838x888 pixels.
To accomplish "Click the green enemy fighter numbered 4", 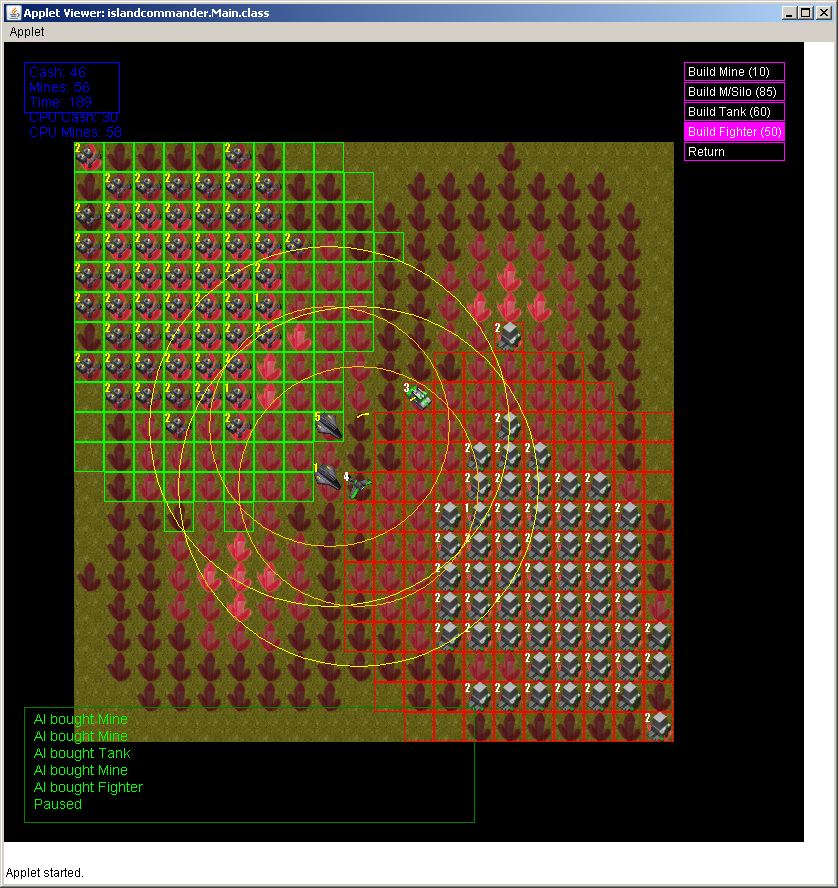I will click(358, 486).
